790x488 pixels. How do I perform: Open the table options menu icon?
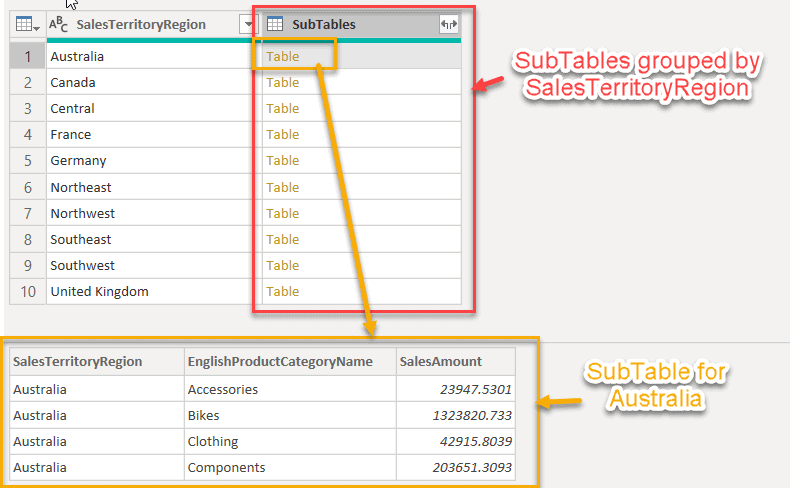click(27, 24)
